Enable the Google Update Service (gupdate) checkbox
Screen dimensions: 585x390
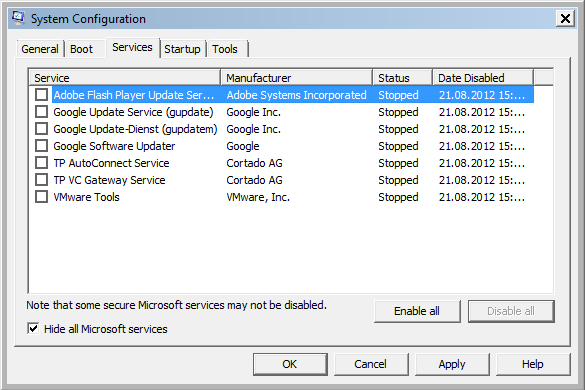pyautogui.click(x=41, y=112)
